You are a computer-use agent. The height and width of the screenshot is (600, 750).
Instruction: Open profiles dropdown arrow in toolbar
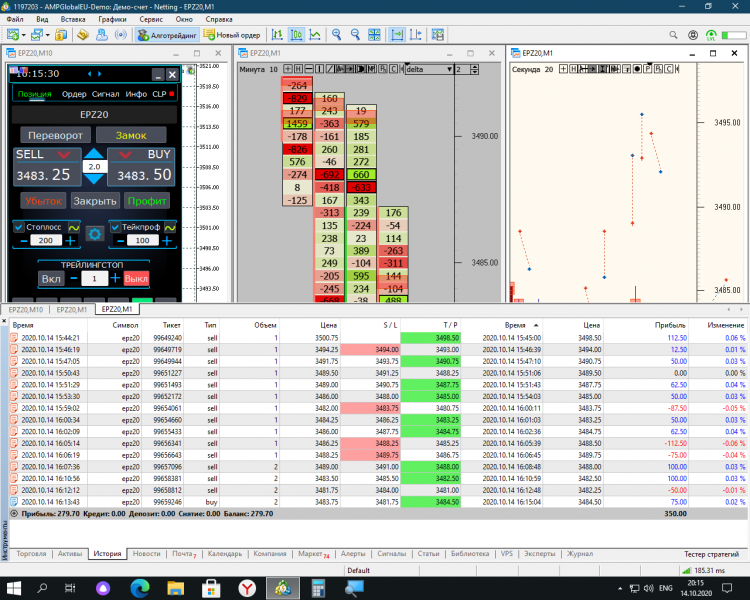tap(47, 35)
